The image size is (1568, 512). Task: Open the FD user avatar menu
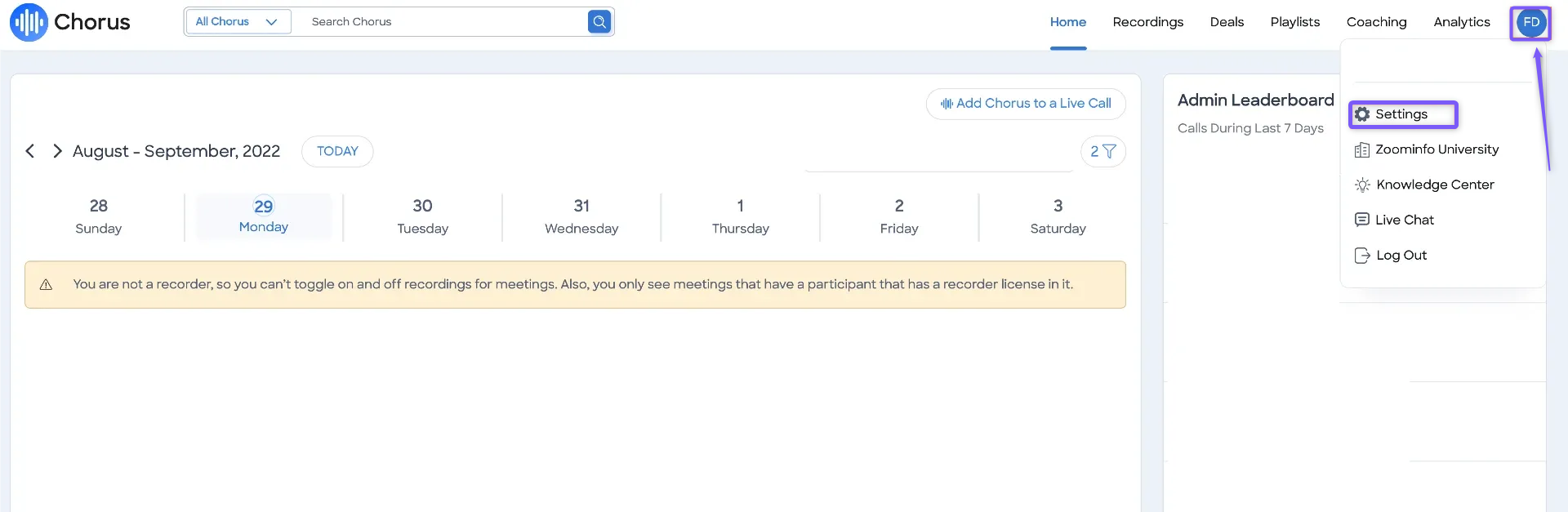1531,23
